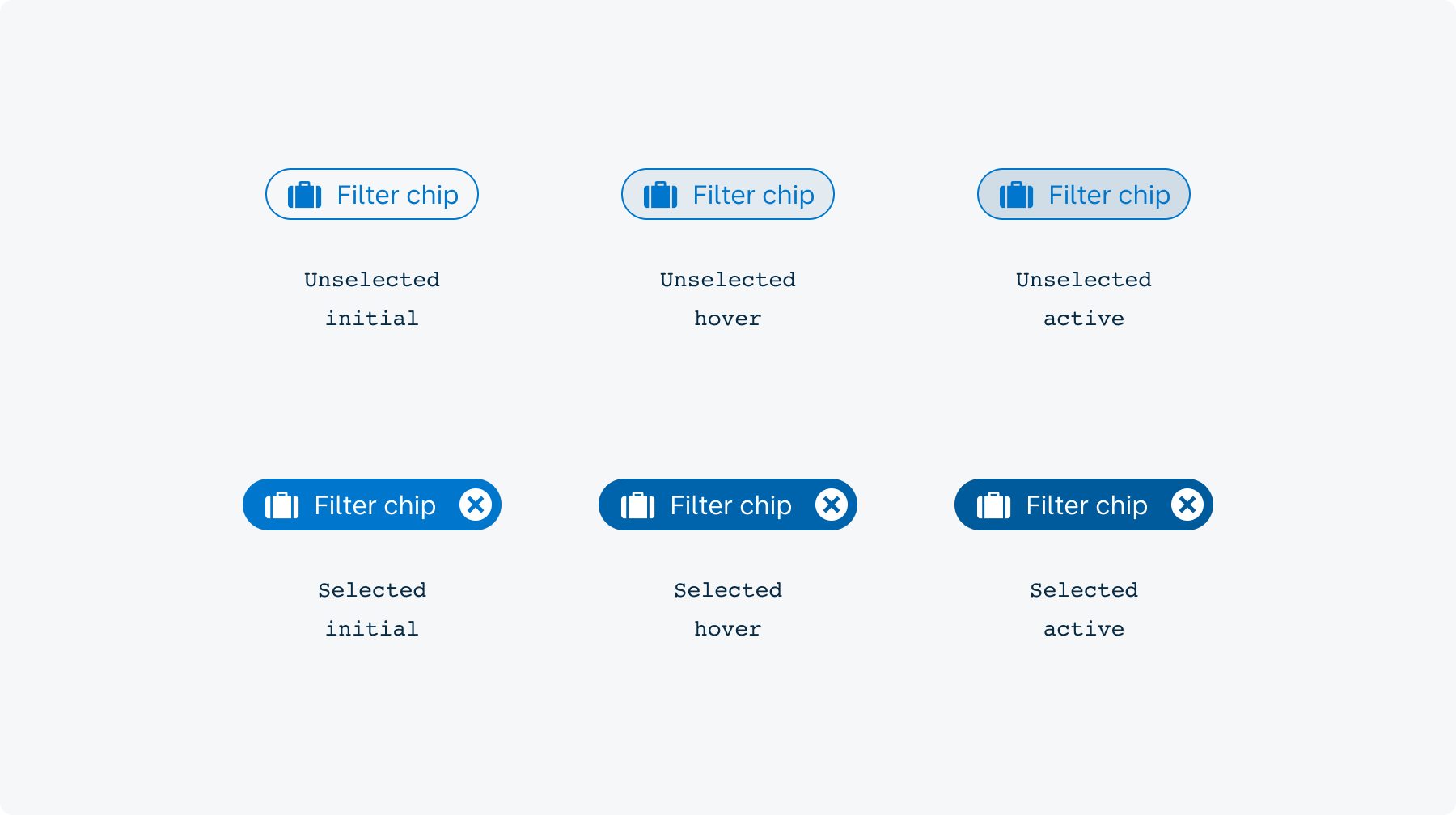
Task: Click the Unselected hover caption text
Action: coord(728,298)
